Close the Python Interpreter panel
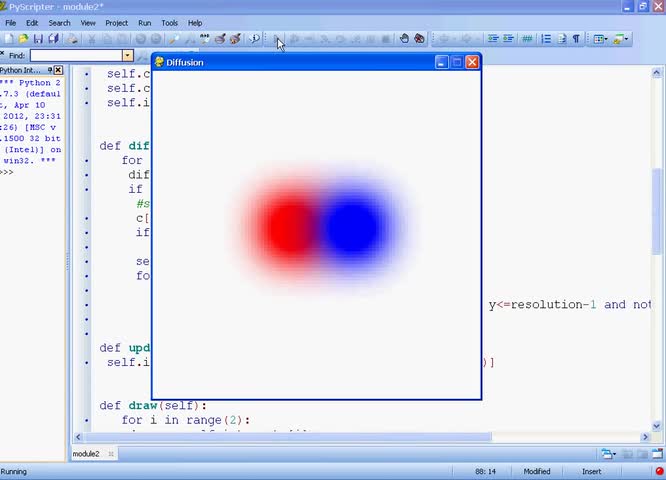The width and height of the screenshot is (666, 480). click(x=59, y=70)
